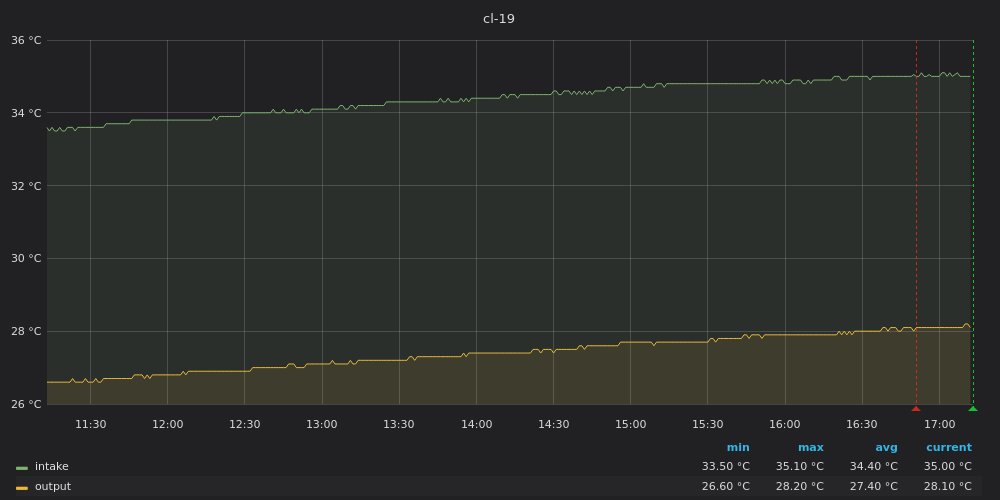
Task: Select output current value 28.10 °C
Action: (947, 487)
